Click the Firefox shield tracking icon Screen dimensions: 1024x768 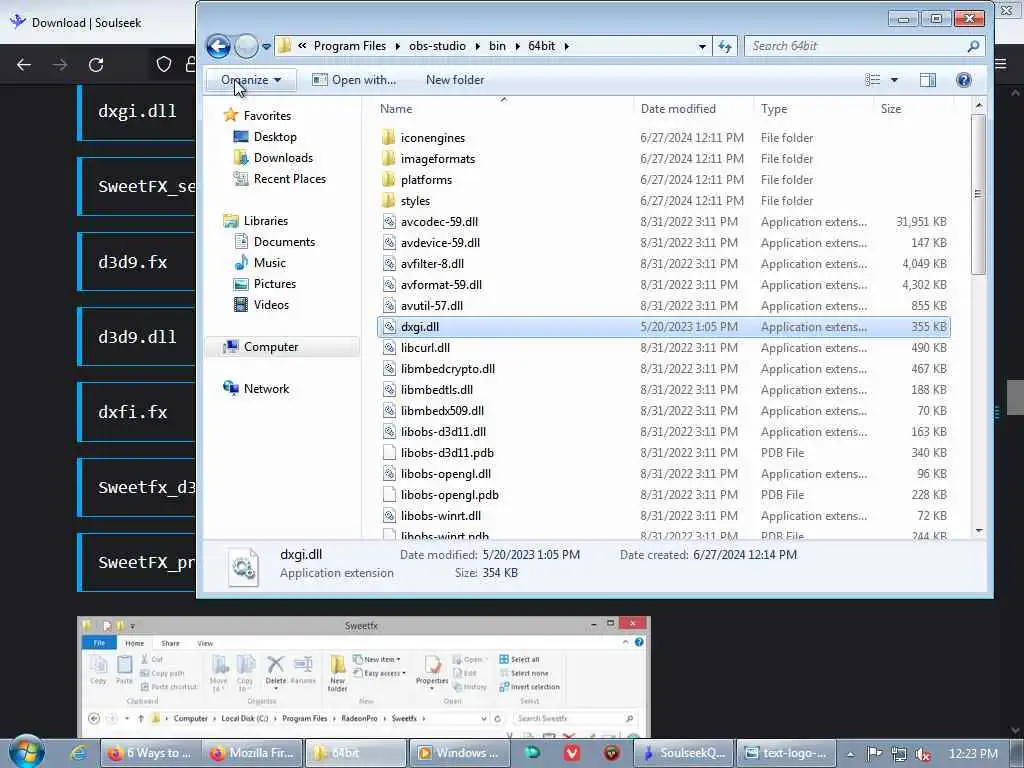click(x=163, y=64)
